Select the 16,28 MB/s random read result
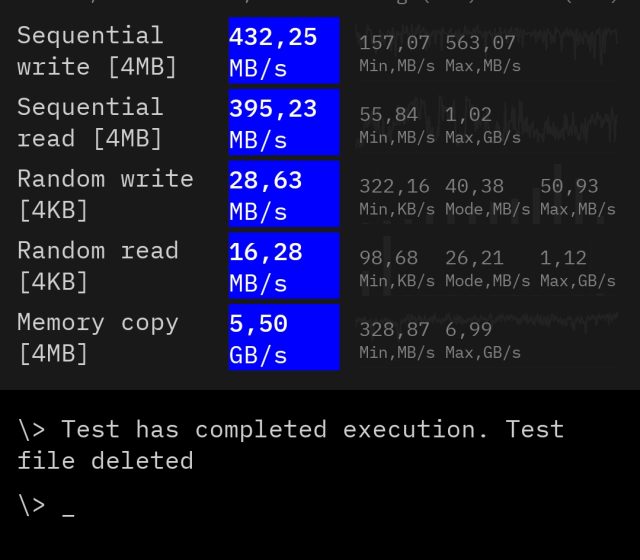640x560 pixels. pyautogui.click(x=283, y=267)
